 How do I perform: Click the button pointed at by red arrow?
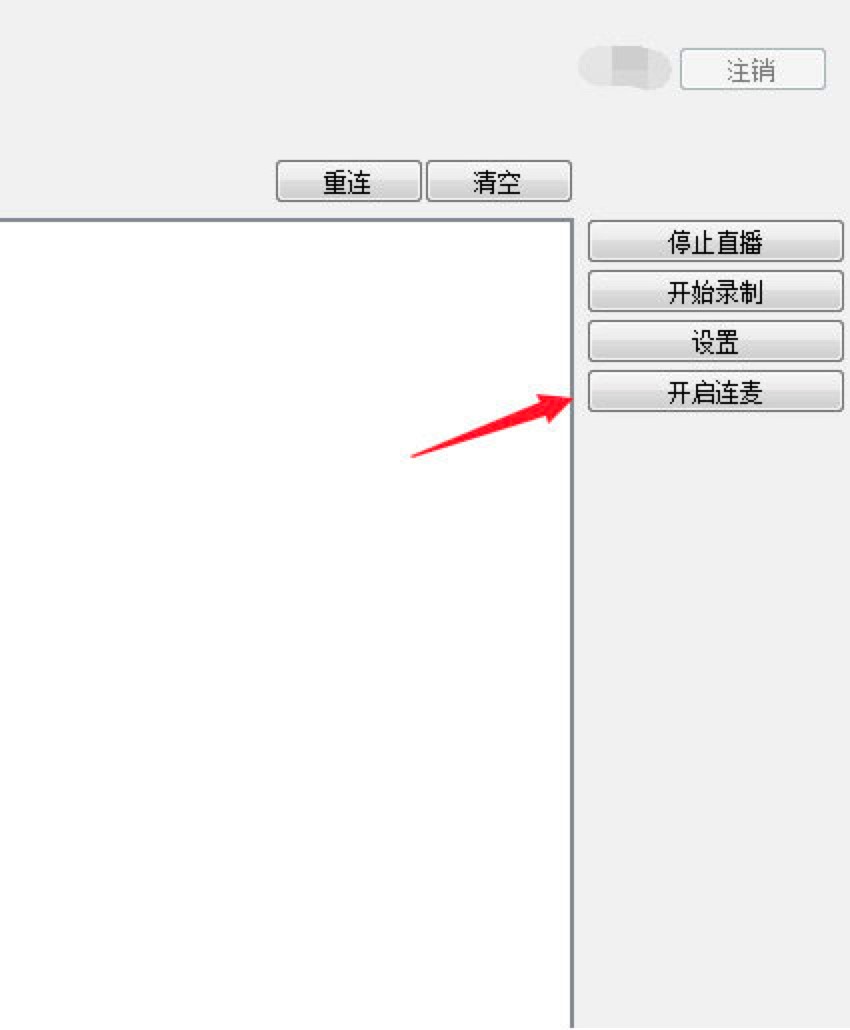(715, 392)
